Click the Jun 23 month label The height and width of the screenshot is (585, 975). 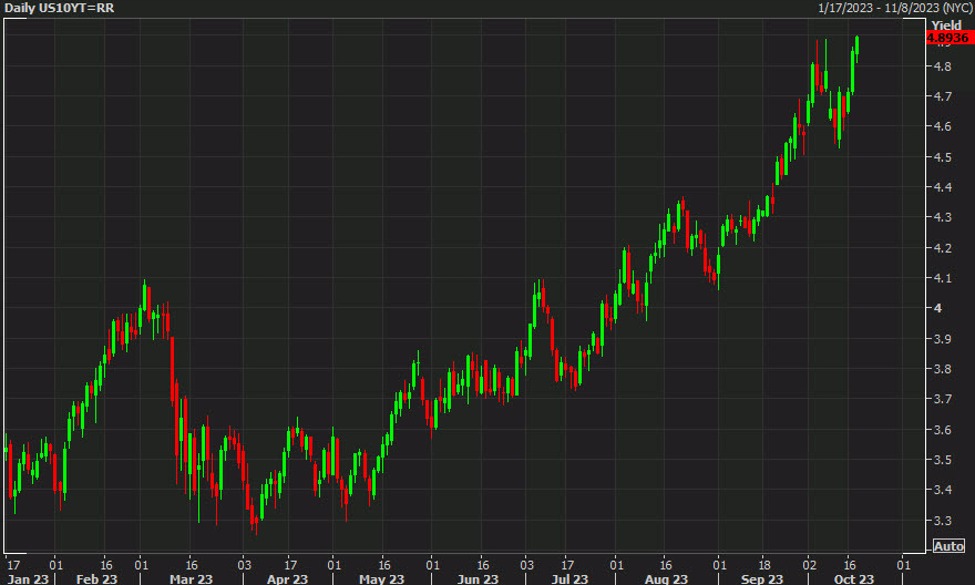click(x=479, y=577)
